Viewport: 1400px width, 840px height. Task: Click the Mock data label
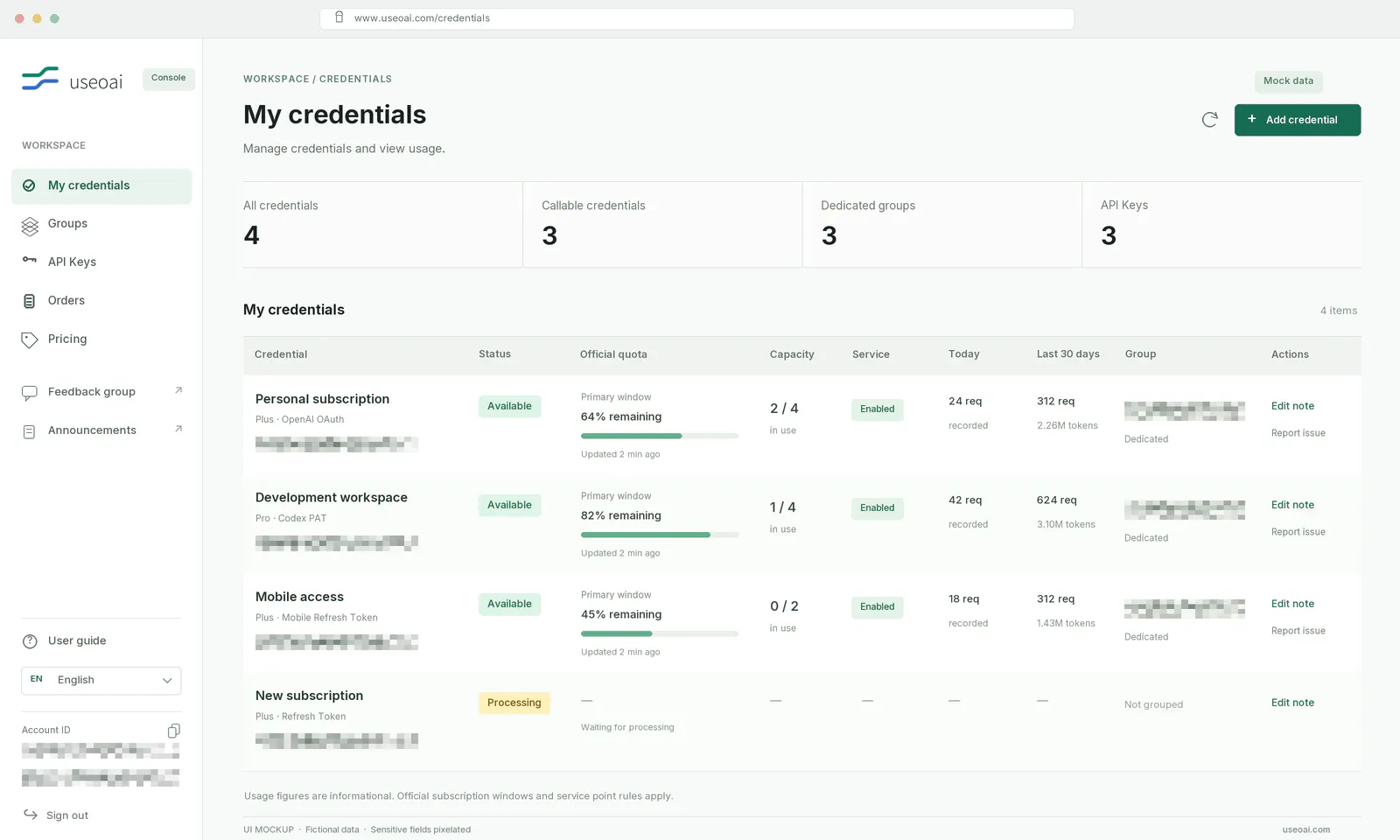(x=1288, y=81)
